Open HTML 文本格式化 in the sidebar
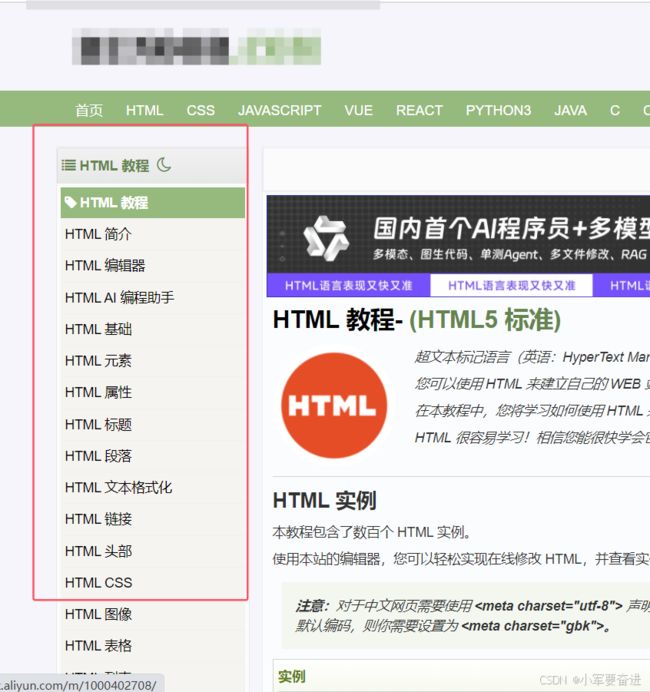Image resolution: width=650 pixels, height=692 pixels. pos(153,488)
